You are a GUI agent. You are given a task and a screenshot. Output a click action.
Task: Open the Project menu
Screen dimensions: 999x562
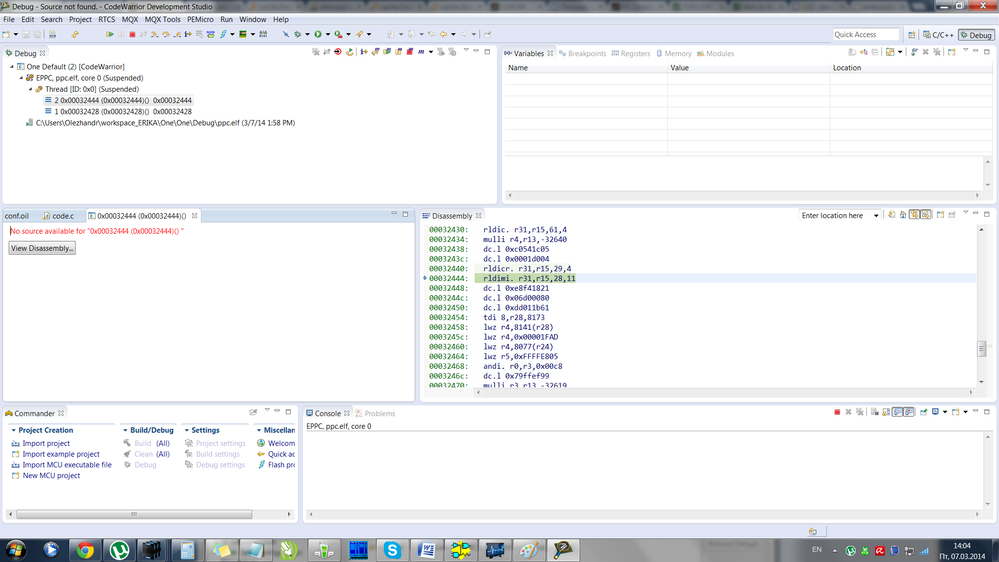[80, 20]
